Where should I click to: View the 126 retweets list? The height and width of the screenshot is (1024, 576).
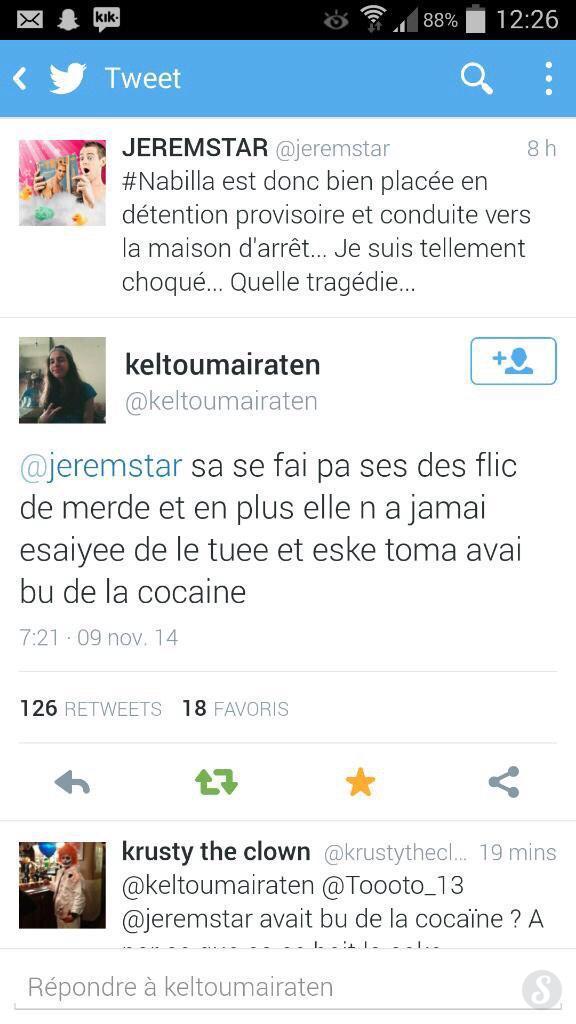91,709
